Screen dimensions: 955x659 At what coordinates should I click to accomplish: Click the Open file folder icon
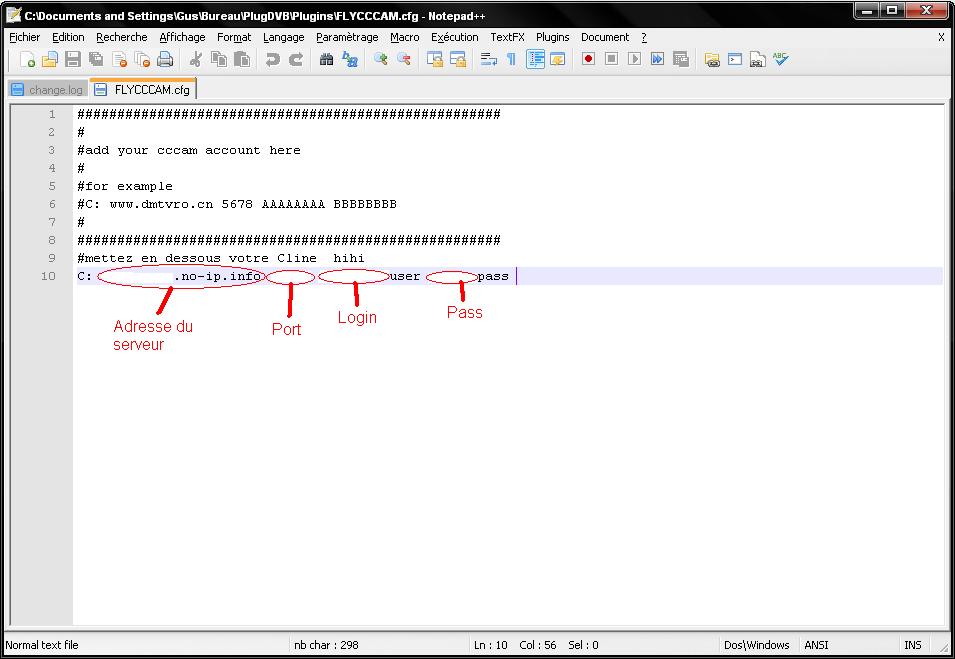tap(50, 59)
